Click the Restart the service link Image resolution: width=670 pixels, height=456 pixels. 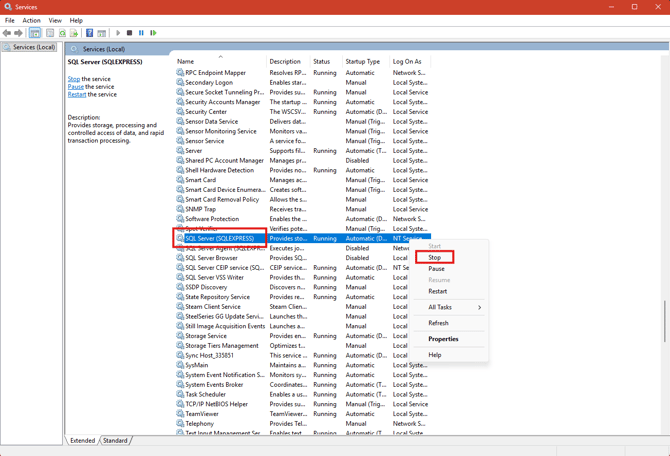pyautogui.click(x=77, y=95)
